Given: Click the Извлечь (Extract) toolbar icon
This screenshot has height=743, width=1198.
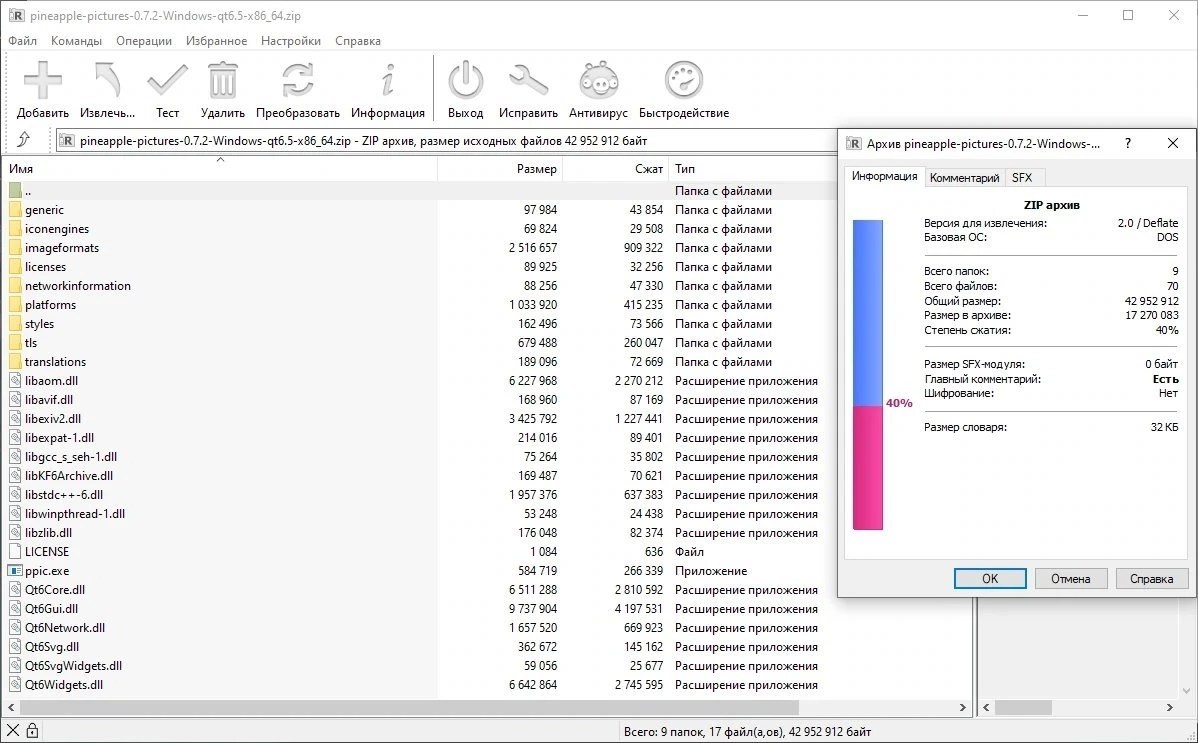Looking at the screenshot, I should tap(108, 80).
